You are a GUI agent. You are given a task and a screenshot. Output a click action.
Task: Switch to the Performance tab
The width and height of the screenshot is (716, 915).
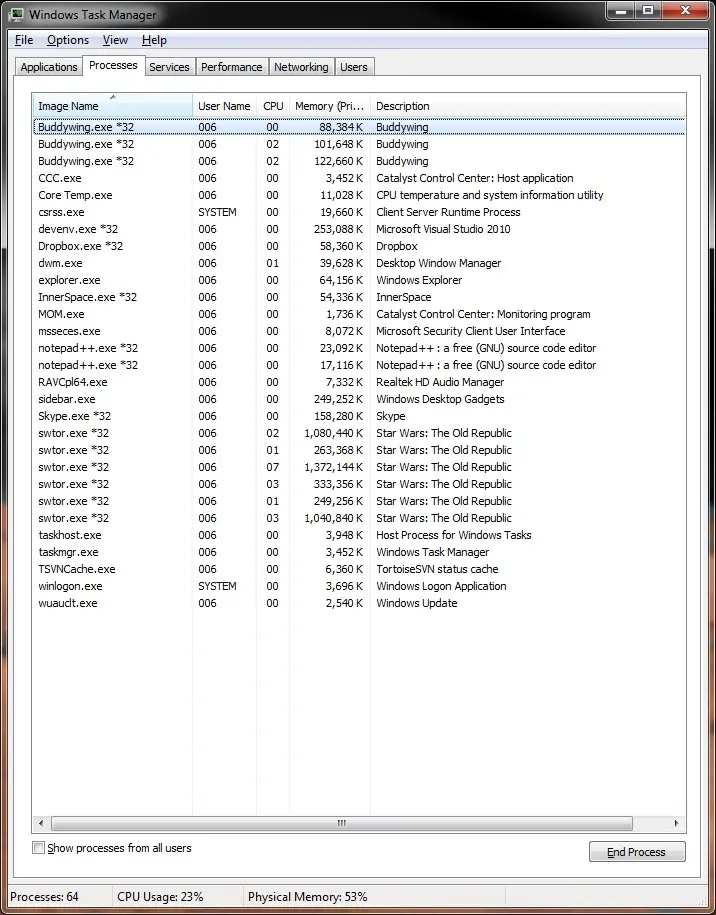point(231,67)
